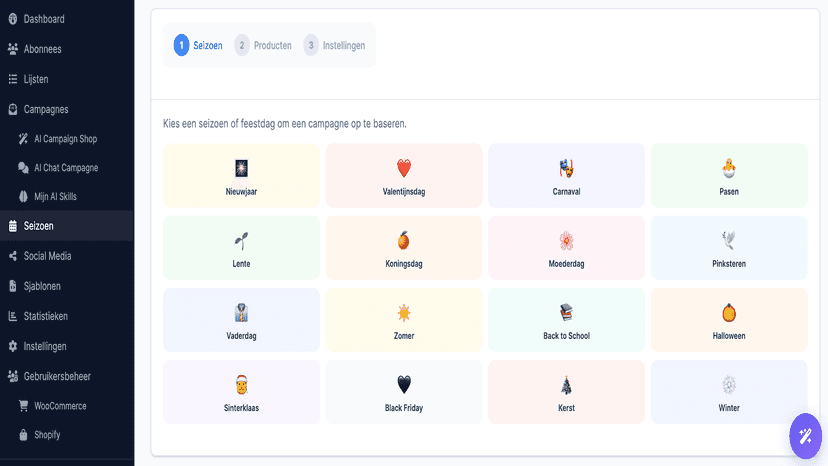
Task: Pick the Pinksteren card
Action: 729,247
